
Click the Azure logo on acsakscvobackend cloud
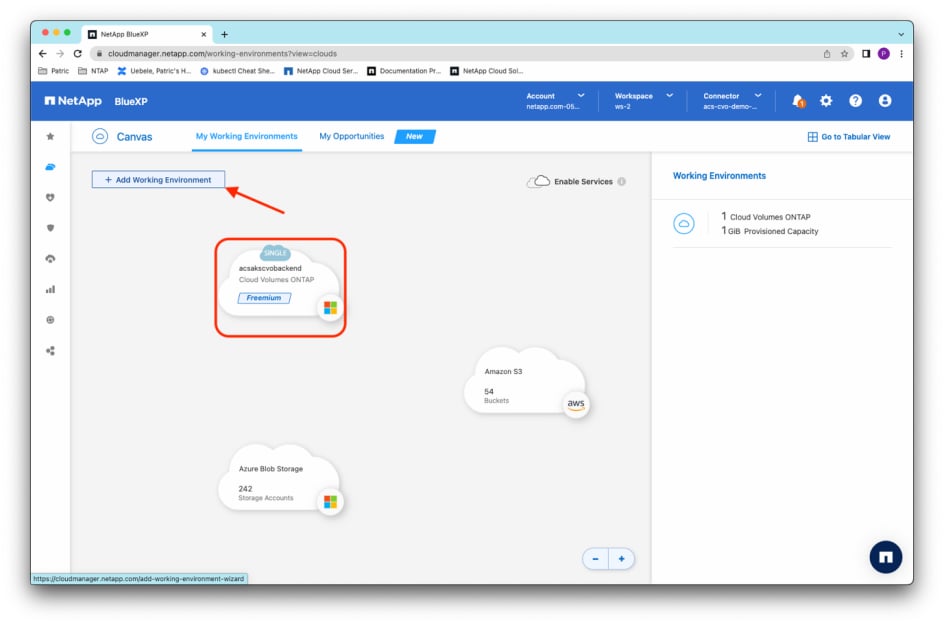tap(330, 308)
